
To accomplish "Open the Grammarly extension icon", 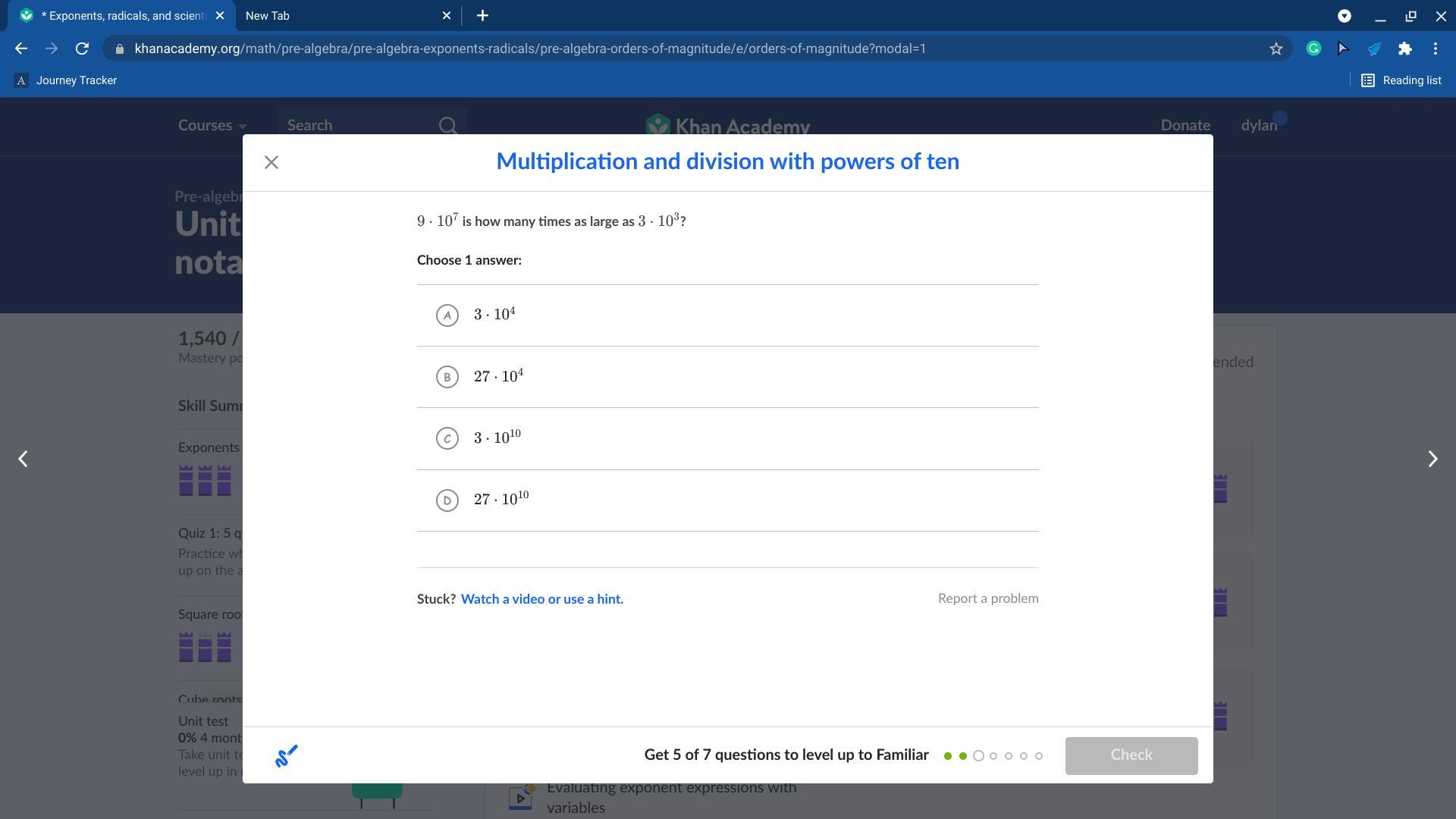I will [1313, 49].
